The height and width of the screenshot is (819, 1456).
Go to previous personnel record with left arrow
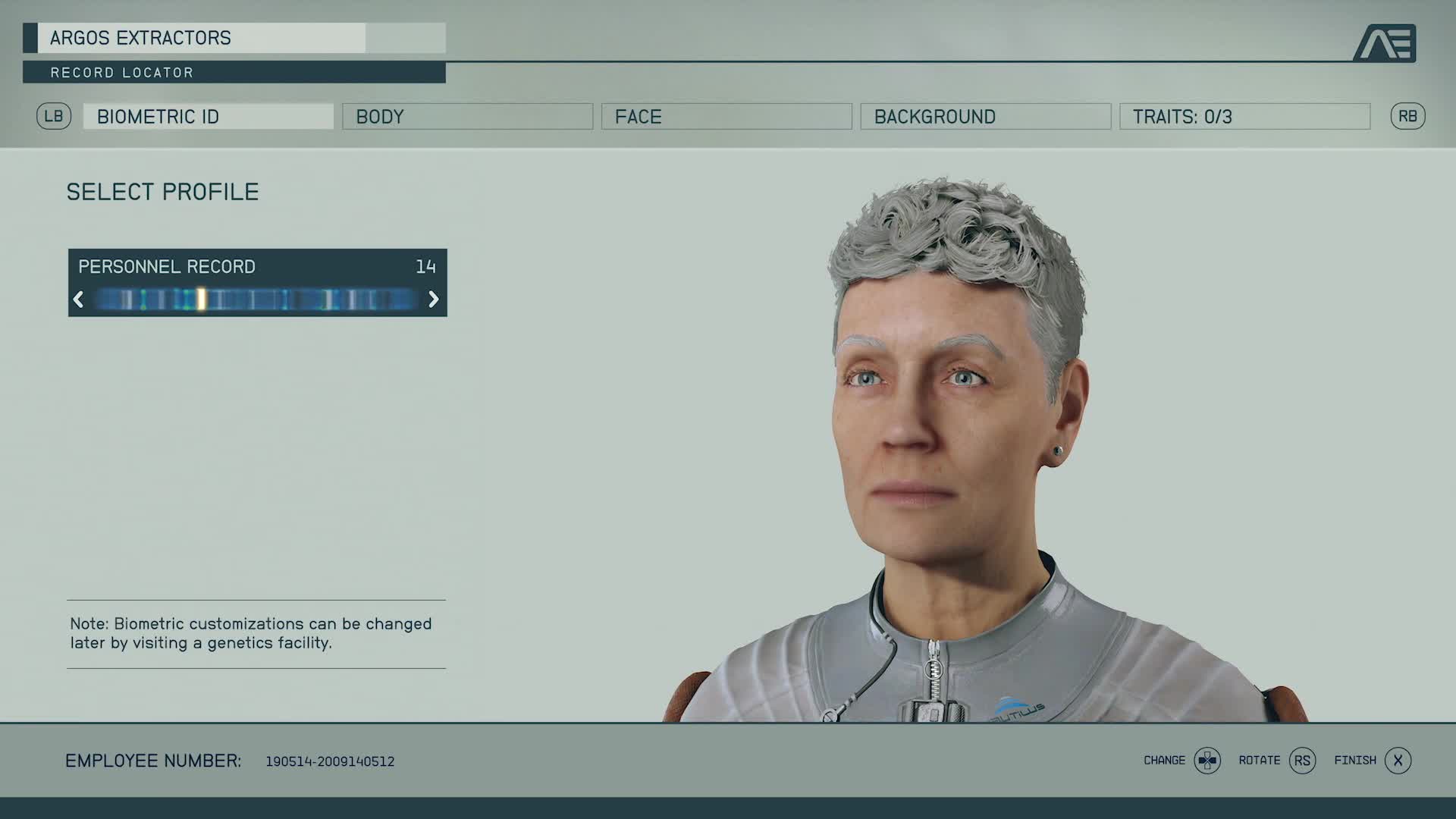coord(78,300)
